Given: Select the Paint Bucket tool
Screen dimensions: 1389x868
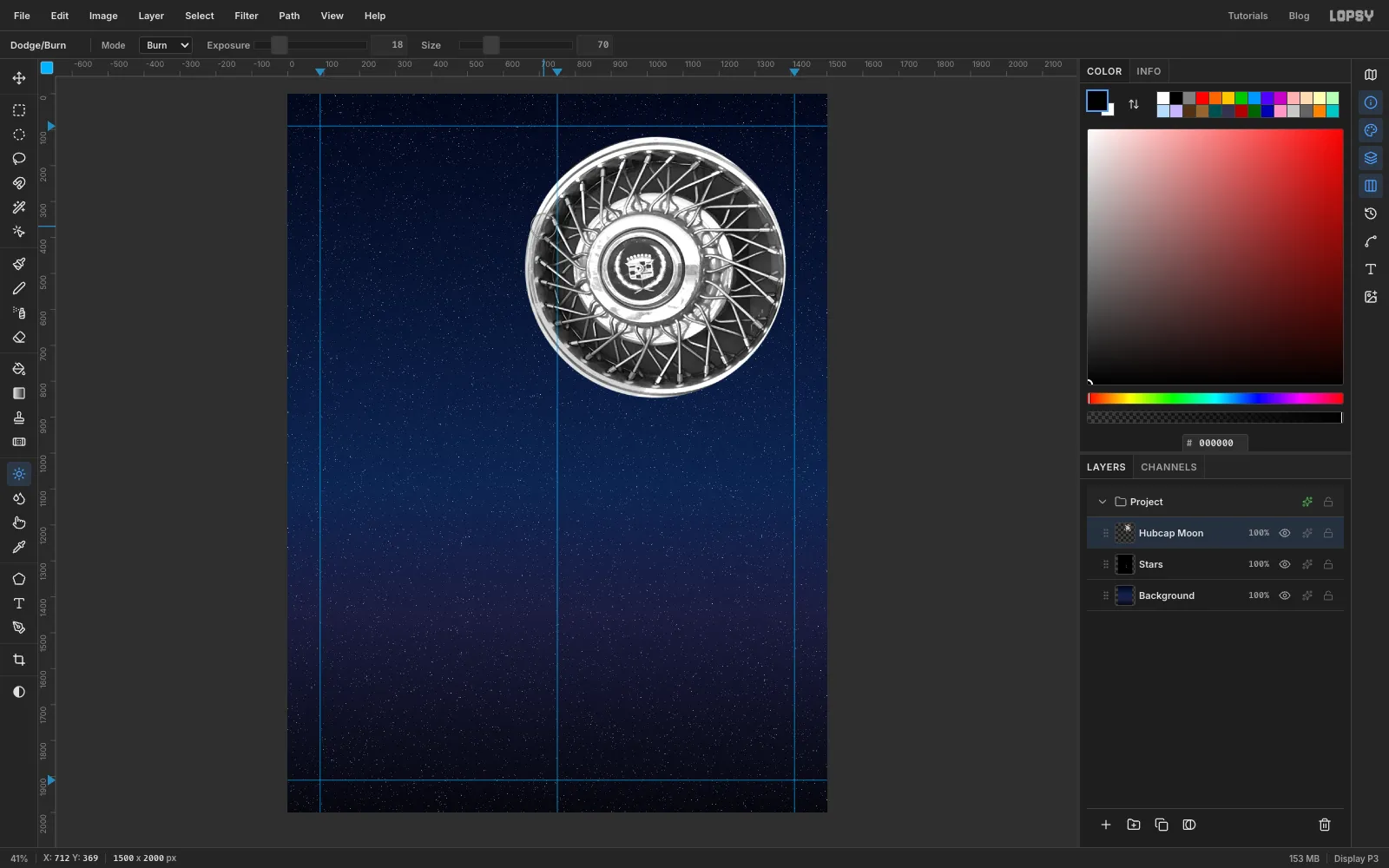Looking at the screenshot, I should (19, 369).
